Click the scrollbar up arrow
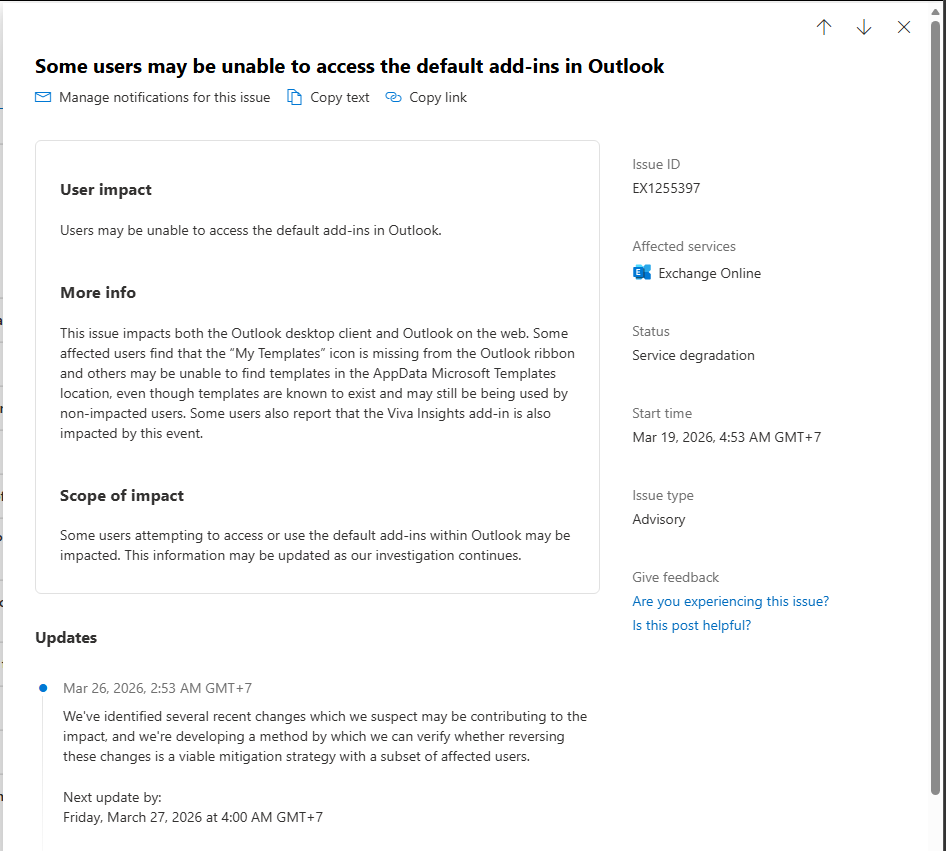This screenshot has width=946, height=851. pos(936,12)
